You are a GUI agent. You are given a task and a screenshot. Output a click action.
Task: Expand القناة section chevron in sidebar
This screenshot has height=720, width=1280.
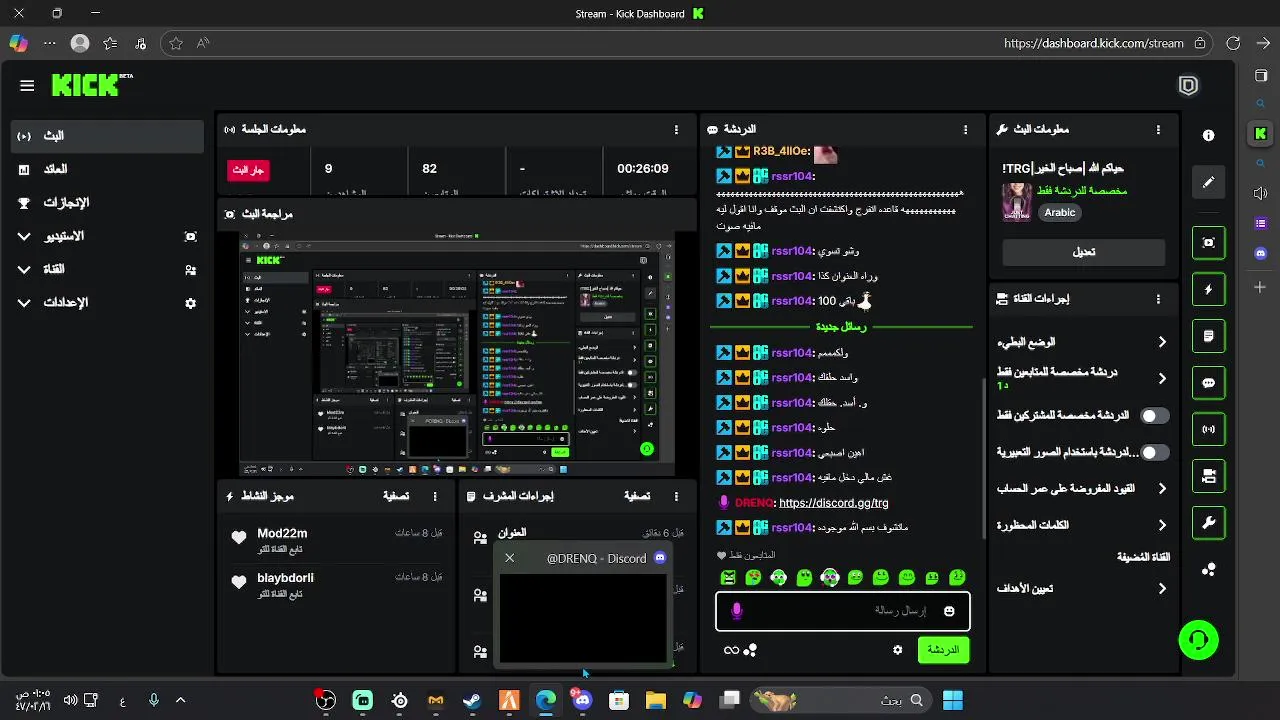(24, 270)
